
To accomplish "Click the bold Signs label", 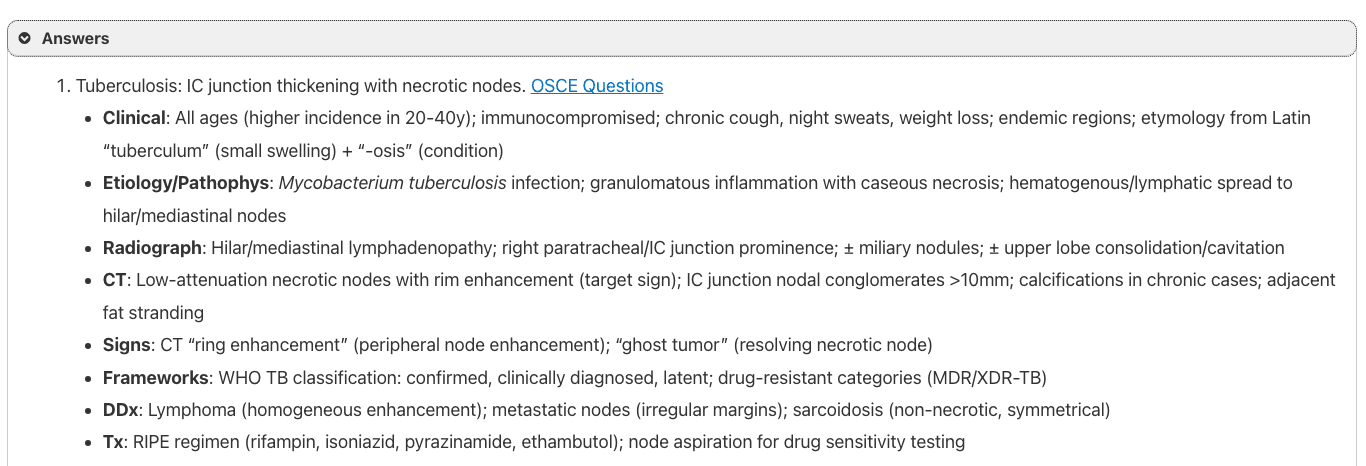I will click(129, 345).
